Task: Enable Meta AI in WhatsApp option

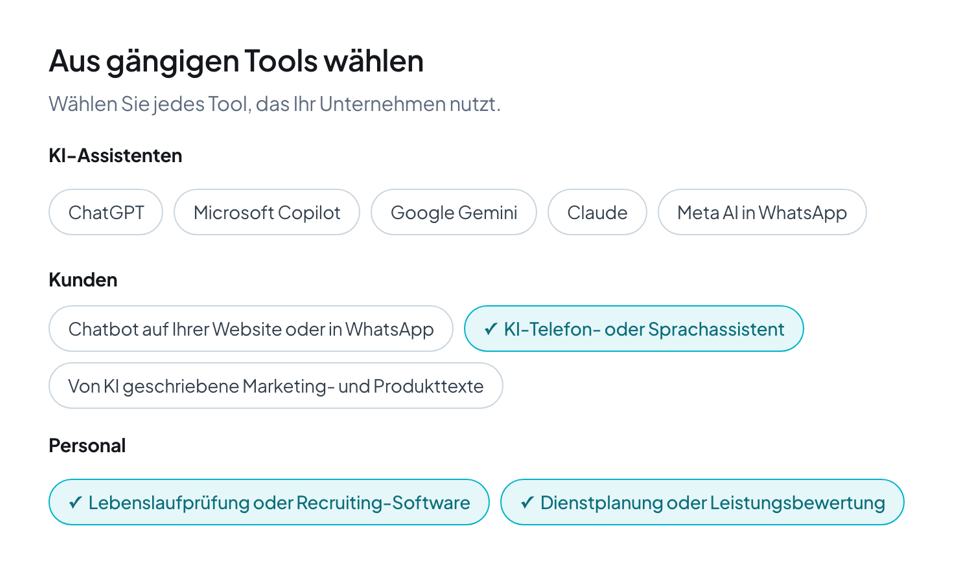Action: pyautogui.click(x=762, y=212)
